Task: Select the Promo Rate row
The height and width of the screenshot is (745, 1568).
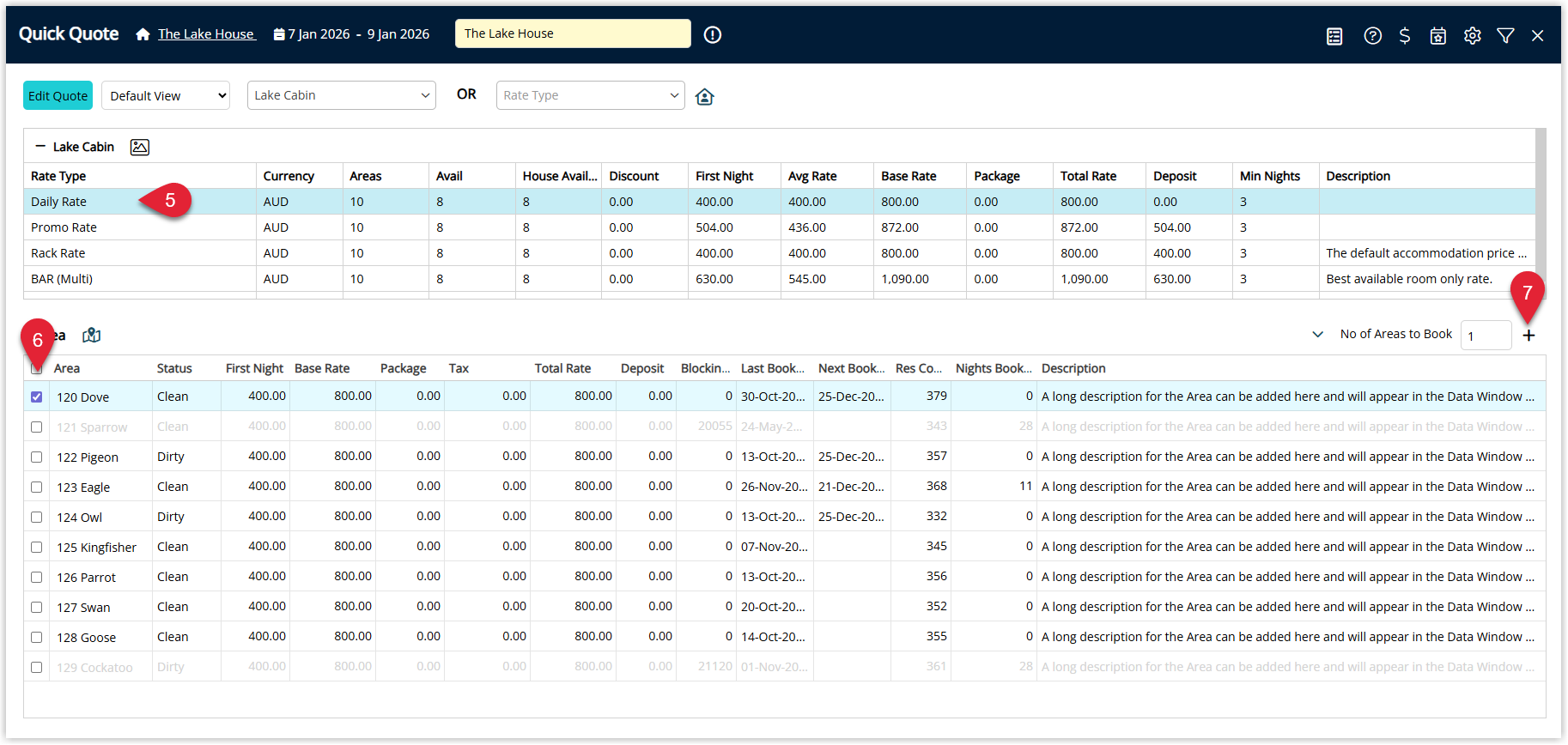Action: pos(780,227)
